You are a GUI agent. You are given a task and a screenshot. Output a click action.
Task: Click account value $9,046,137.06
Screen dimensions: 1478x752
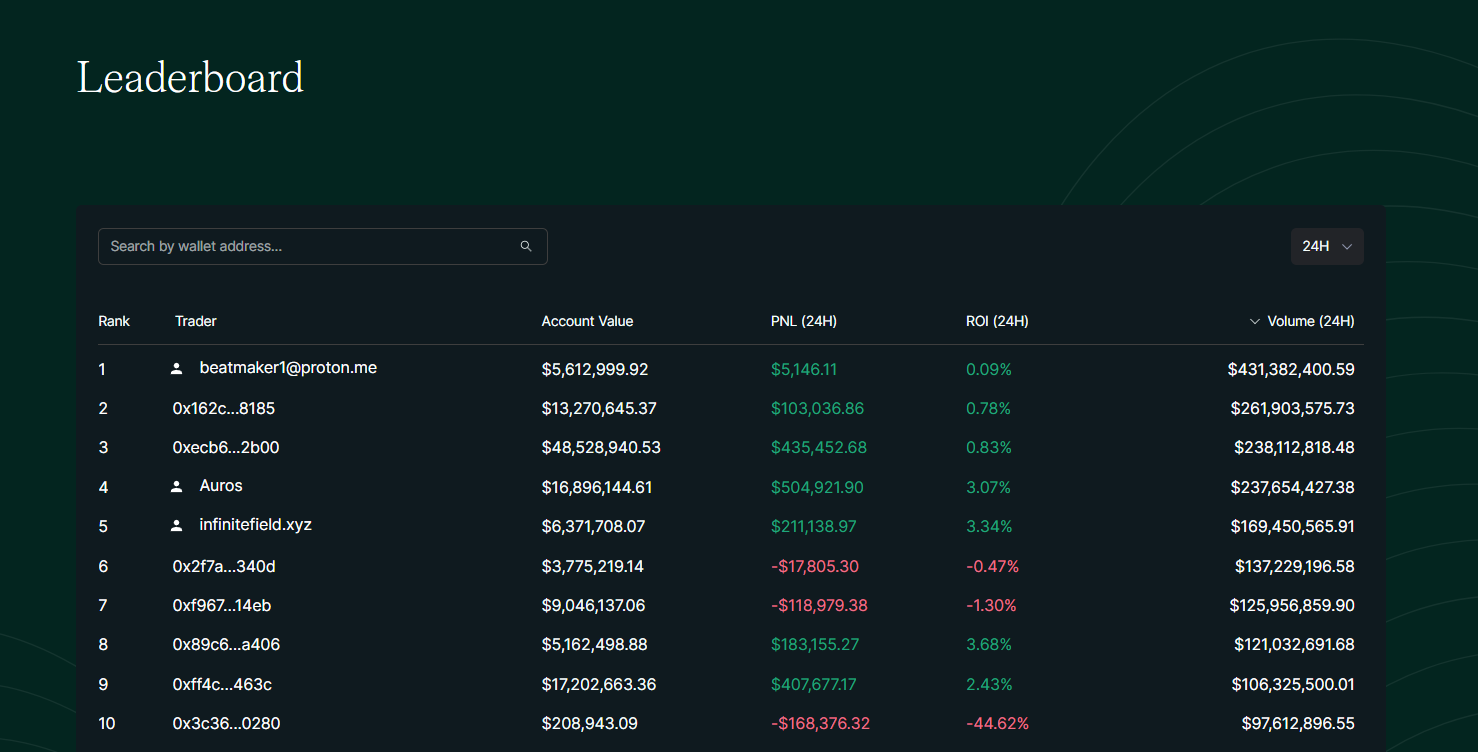[x=593, y=605]
